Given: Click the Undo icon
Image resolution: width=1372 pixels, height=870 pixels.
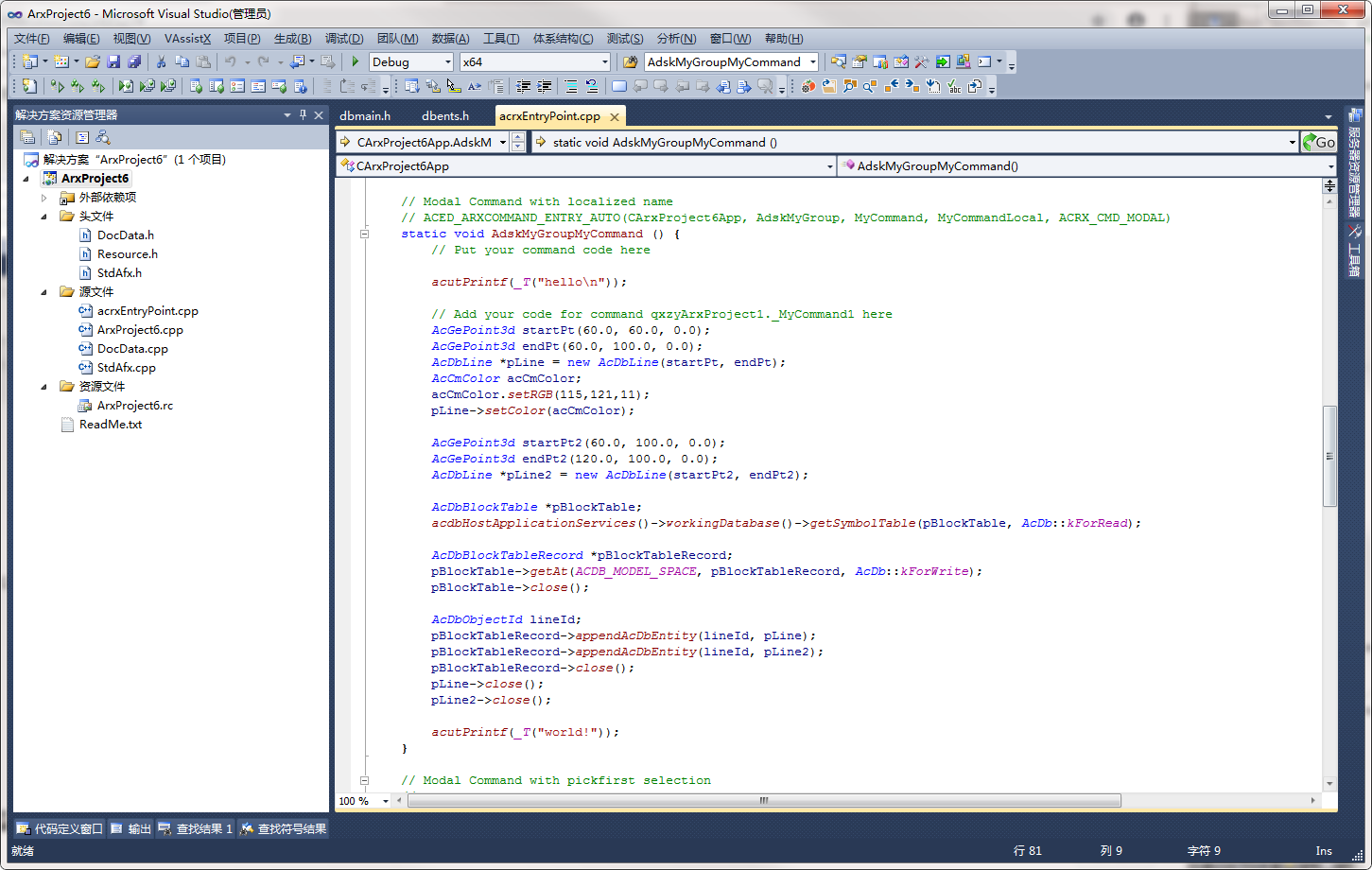Looking at the screenshot, I should pyautogui.click(x=230, y=61).
